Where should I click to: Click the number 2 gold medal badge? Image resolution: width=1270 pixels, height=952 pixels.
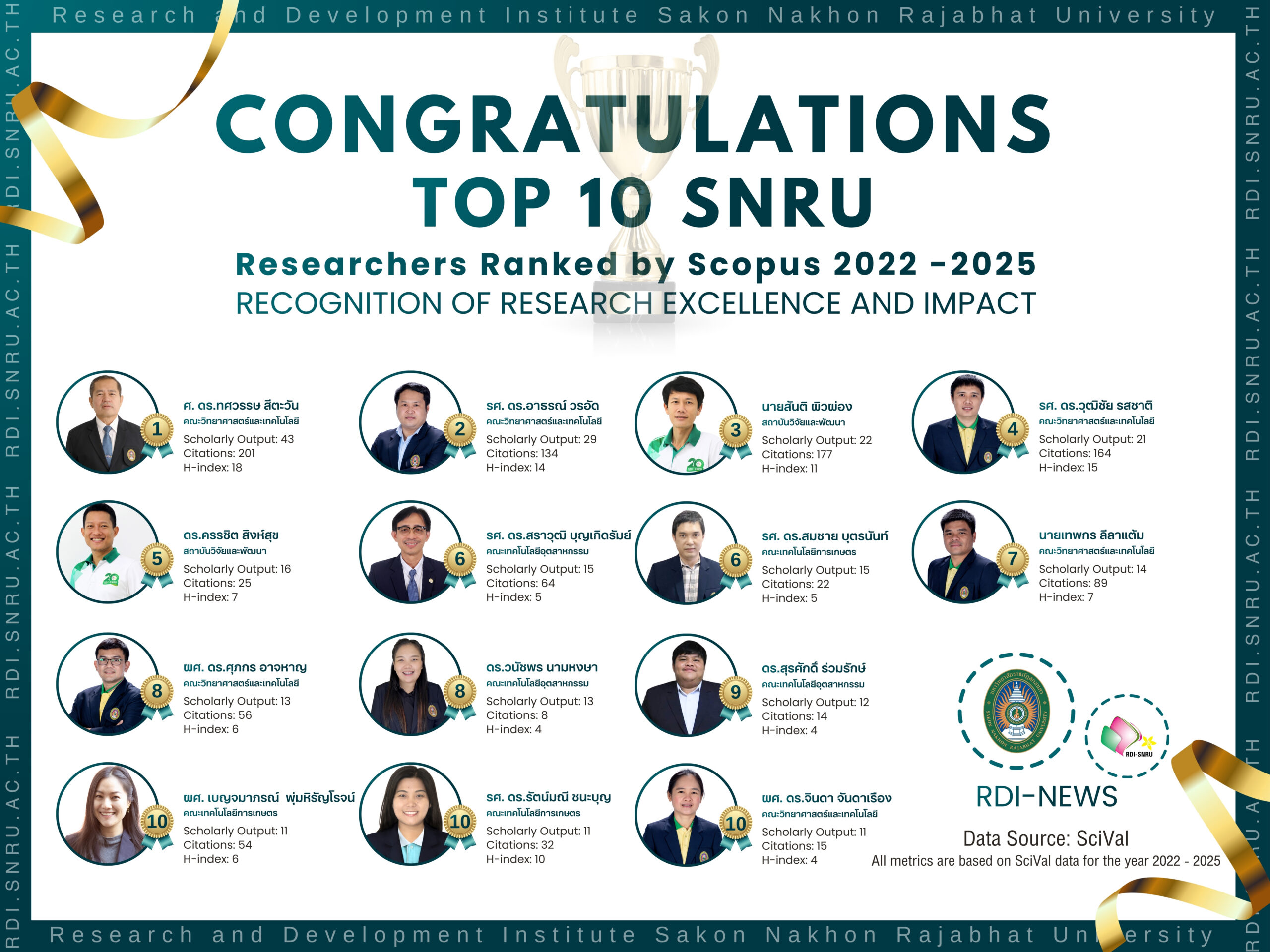pyautogui.click(x=460, y=430)
